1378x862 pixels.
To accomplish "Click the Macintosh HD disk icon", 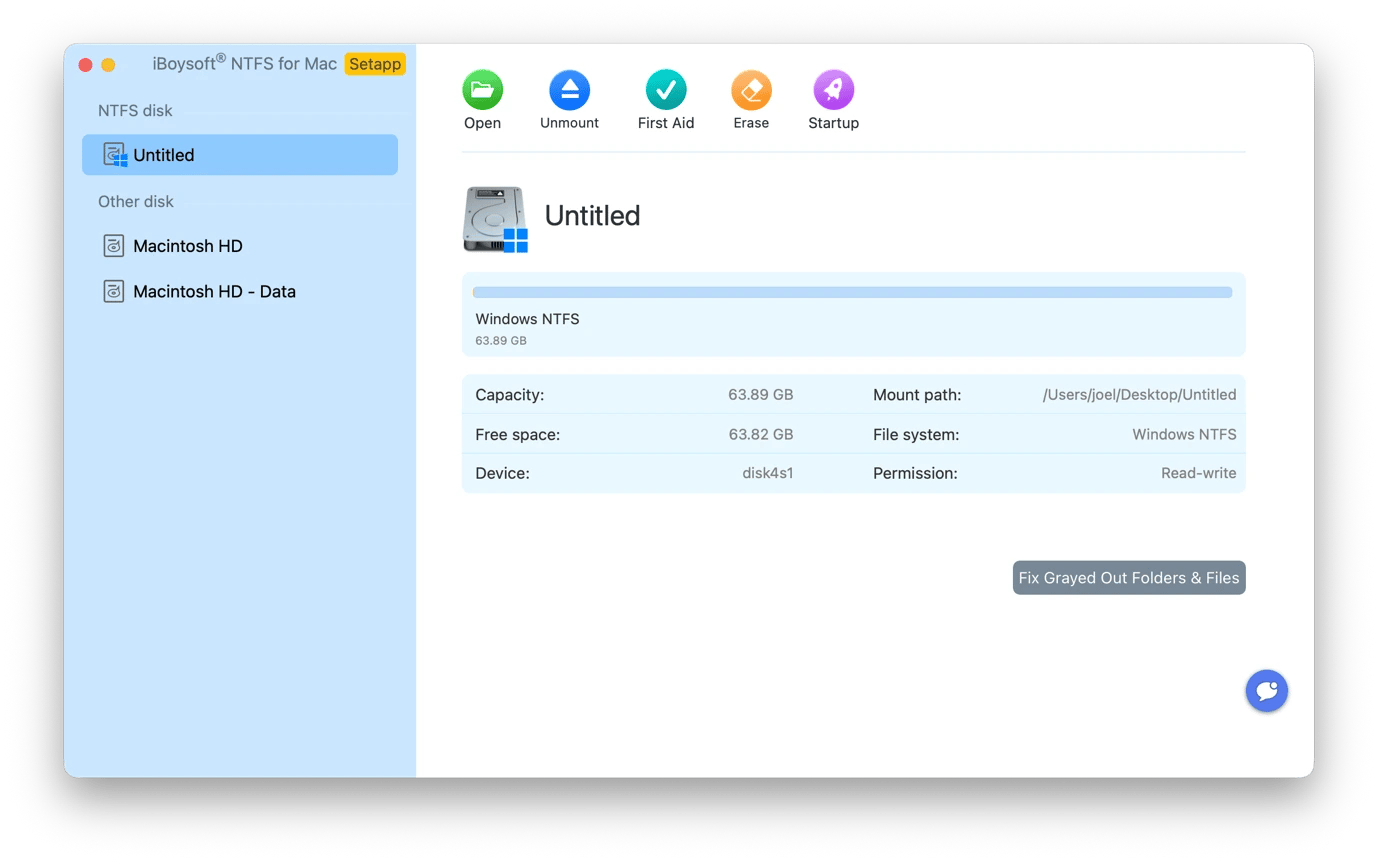I will click(x=114, y=246).
